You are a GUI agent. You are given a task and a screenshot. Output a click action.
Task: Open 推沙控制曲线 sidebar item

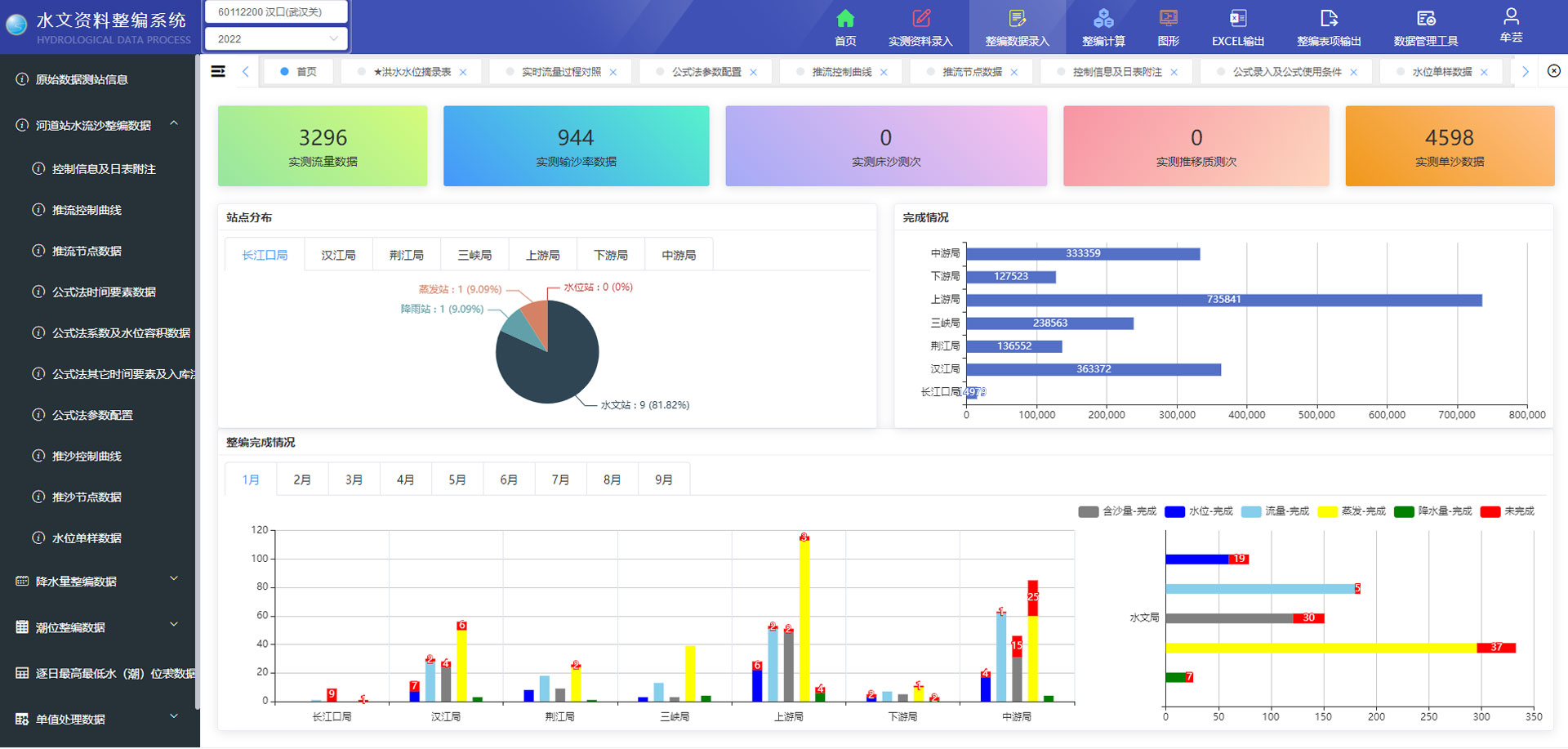[x=87, y=456]
